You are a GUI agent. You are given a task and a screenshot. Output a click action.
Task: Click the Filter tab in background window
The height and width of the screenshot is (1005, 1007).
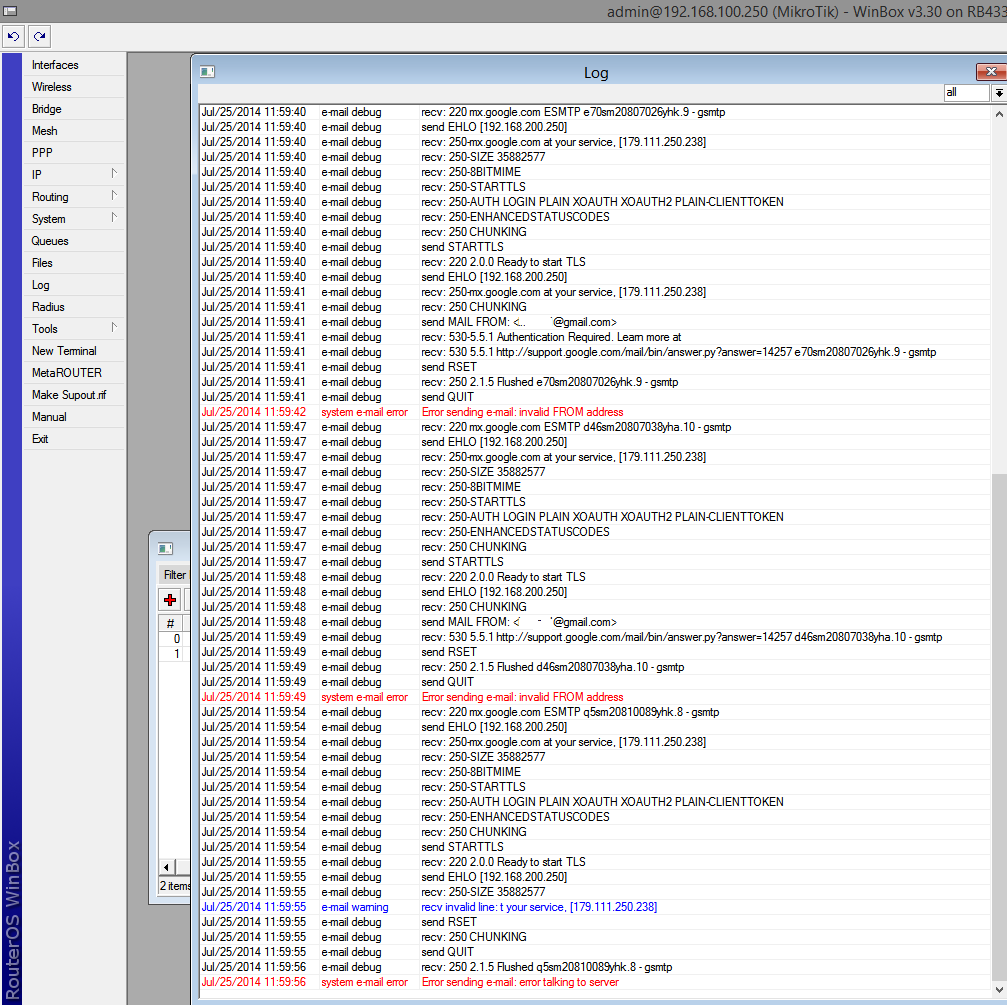coord(174,575)
